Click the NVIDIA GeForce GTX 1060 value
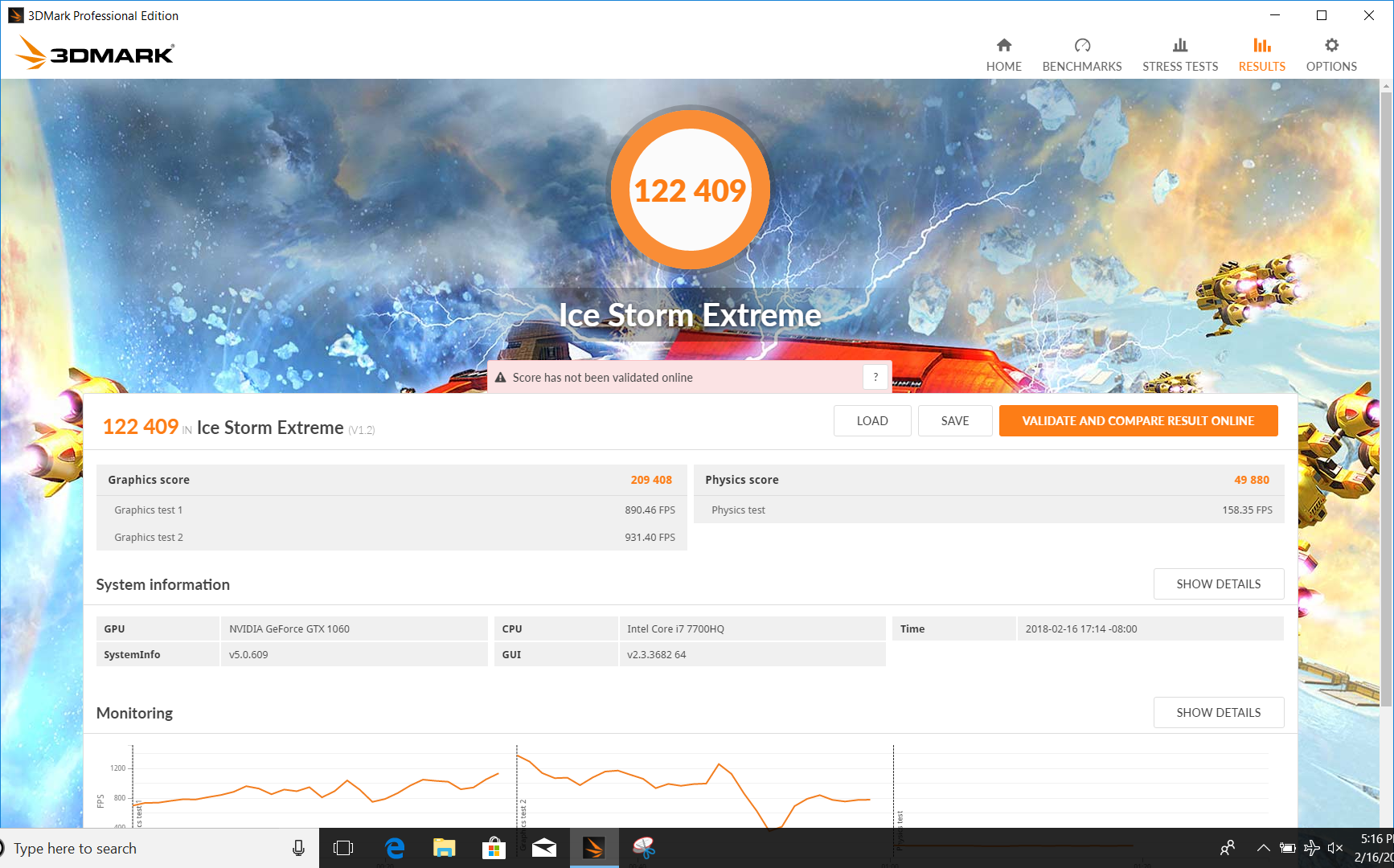Screen dimensions: 1394x868 pyautogui.click(x=289, y=629)
